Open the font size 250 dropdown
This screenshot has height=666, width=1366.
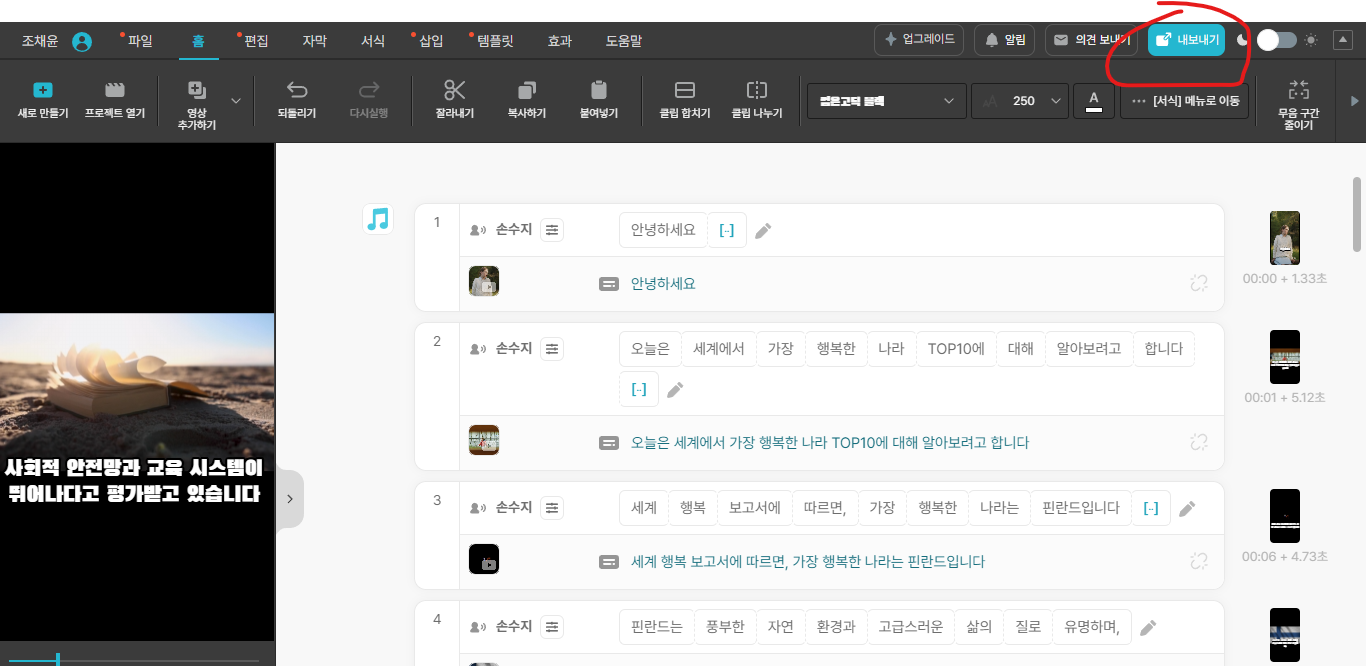tap(1019, 101)
